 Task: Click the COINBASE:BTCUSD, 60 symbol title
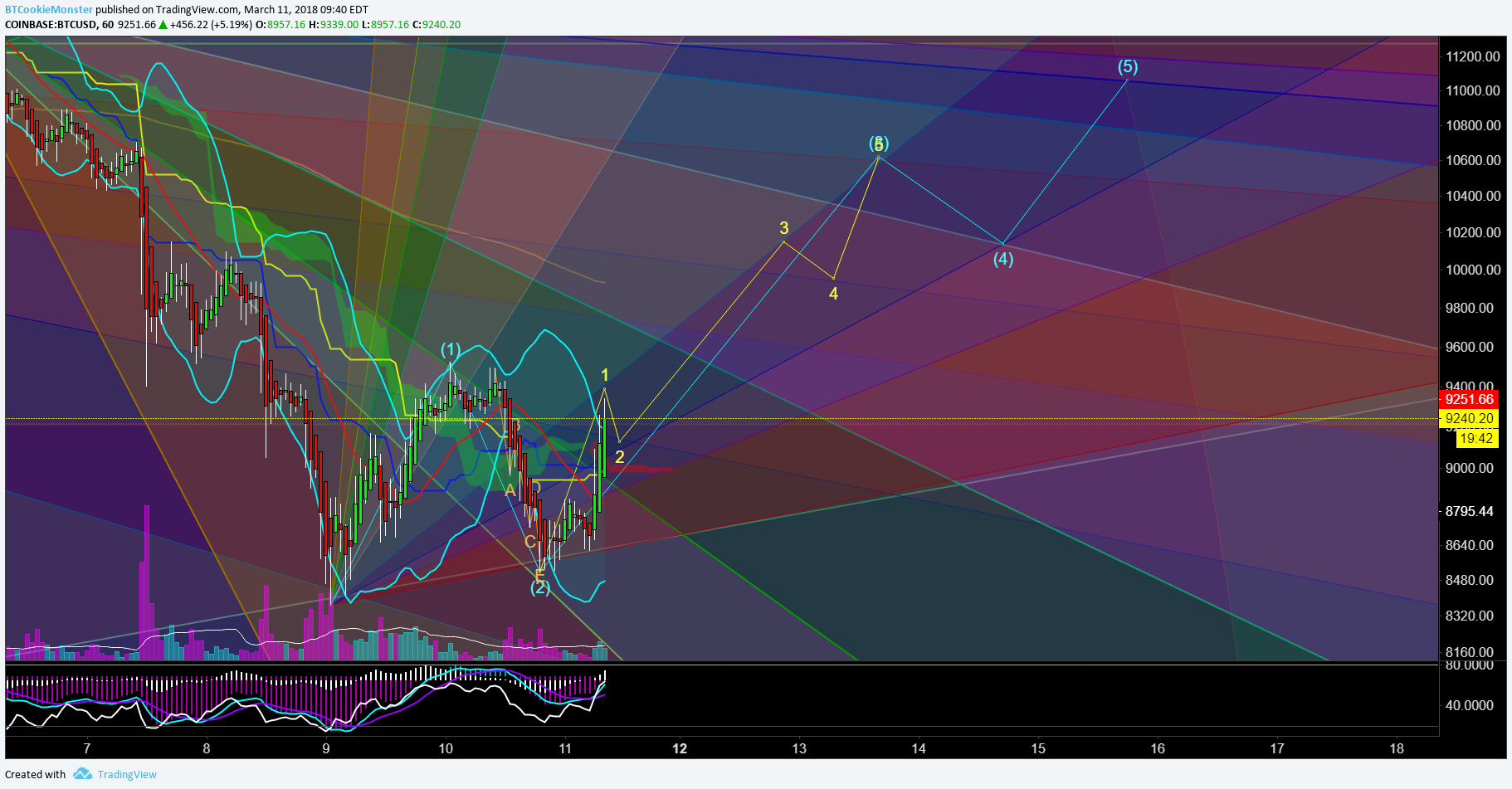click(59, 25)
